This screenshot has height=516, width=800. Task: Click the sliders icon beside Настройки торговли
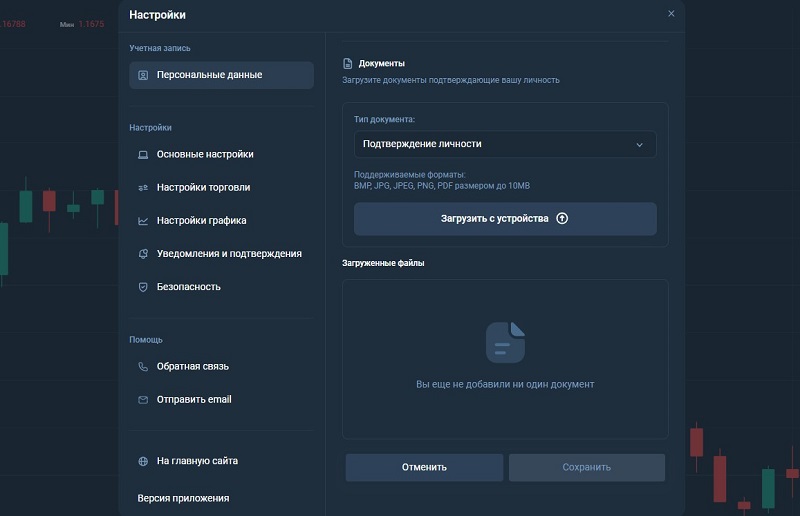[x=143, y=188]
